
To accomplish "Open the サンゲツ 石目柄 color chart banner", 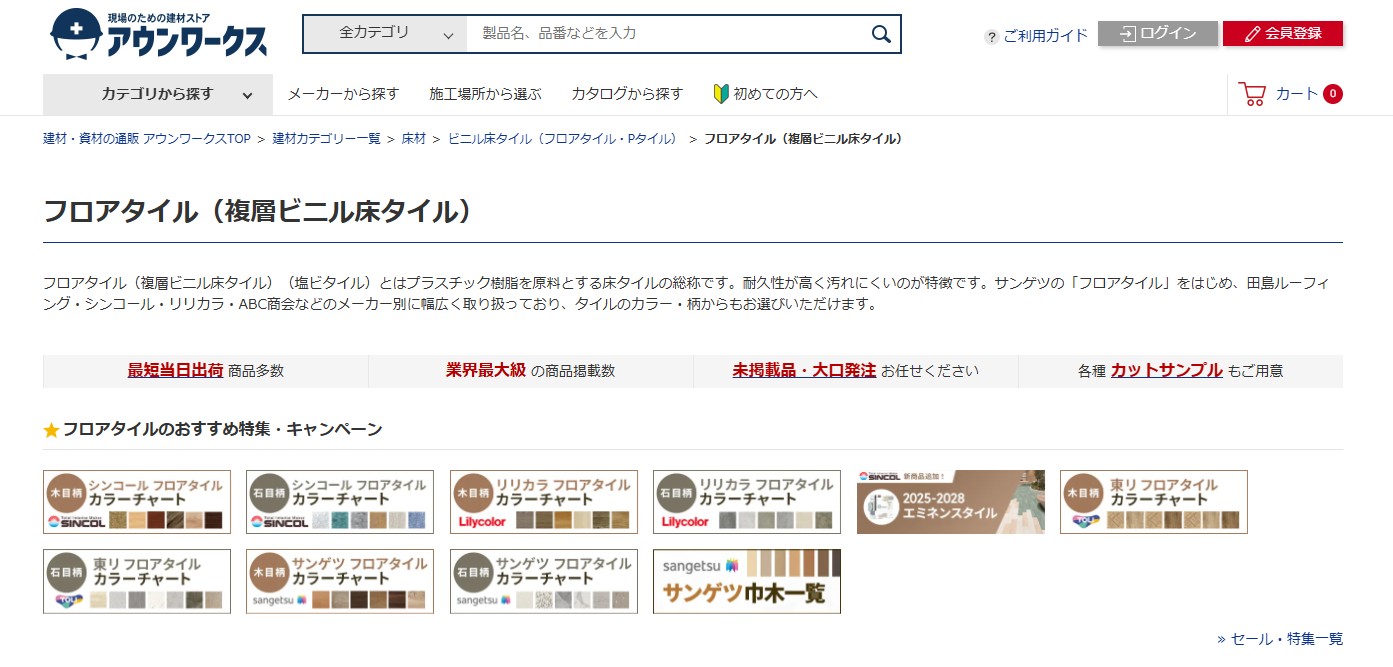I will [544, 581].
